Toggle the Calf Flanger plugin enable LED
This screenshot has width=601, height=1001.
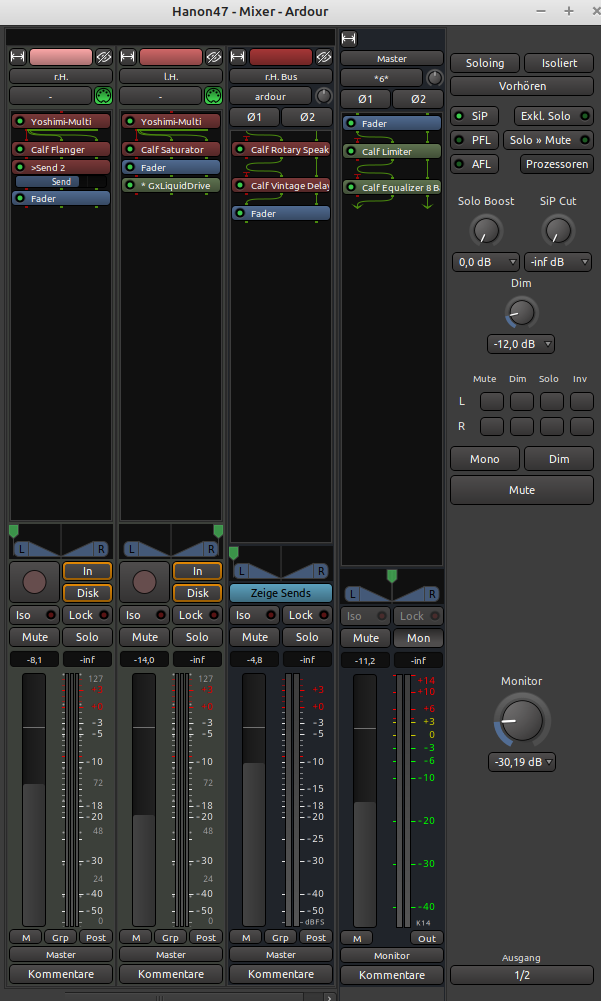pos(20,149)
